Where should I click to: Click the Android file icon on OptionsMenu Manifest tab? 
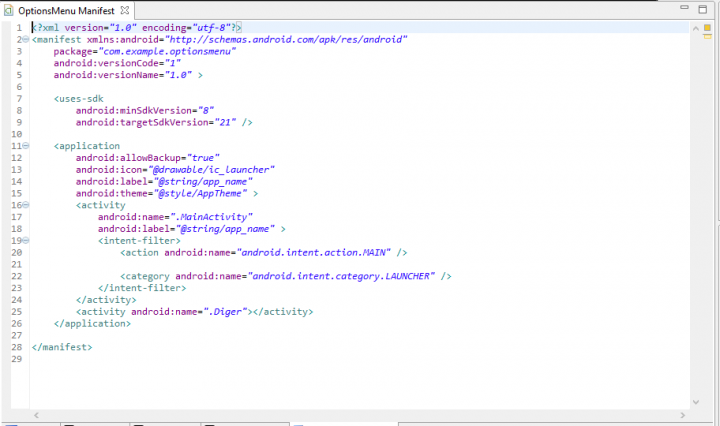pyautogui.click(x=8, y=10)
